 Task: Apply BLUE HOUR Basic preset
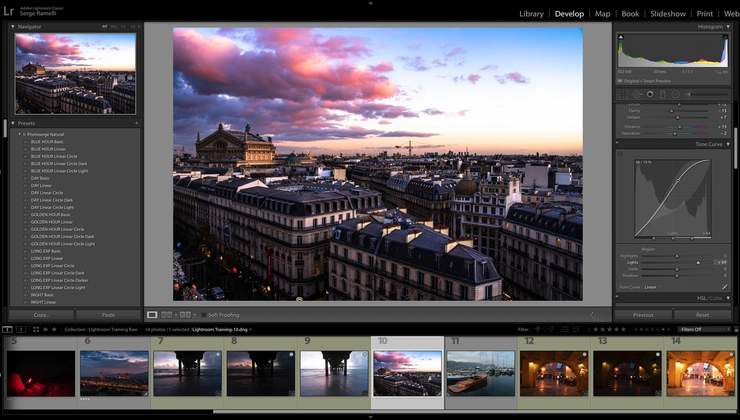[47, 142]
